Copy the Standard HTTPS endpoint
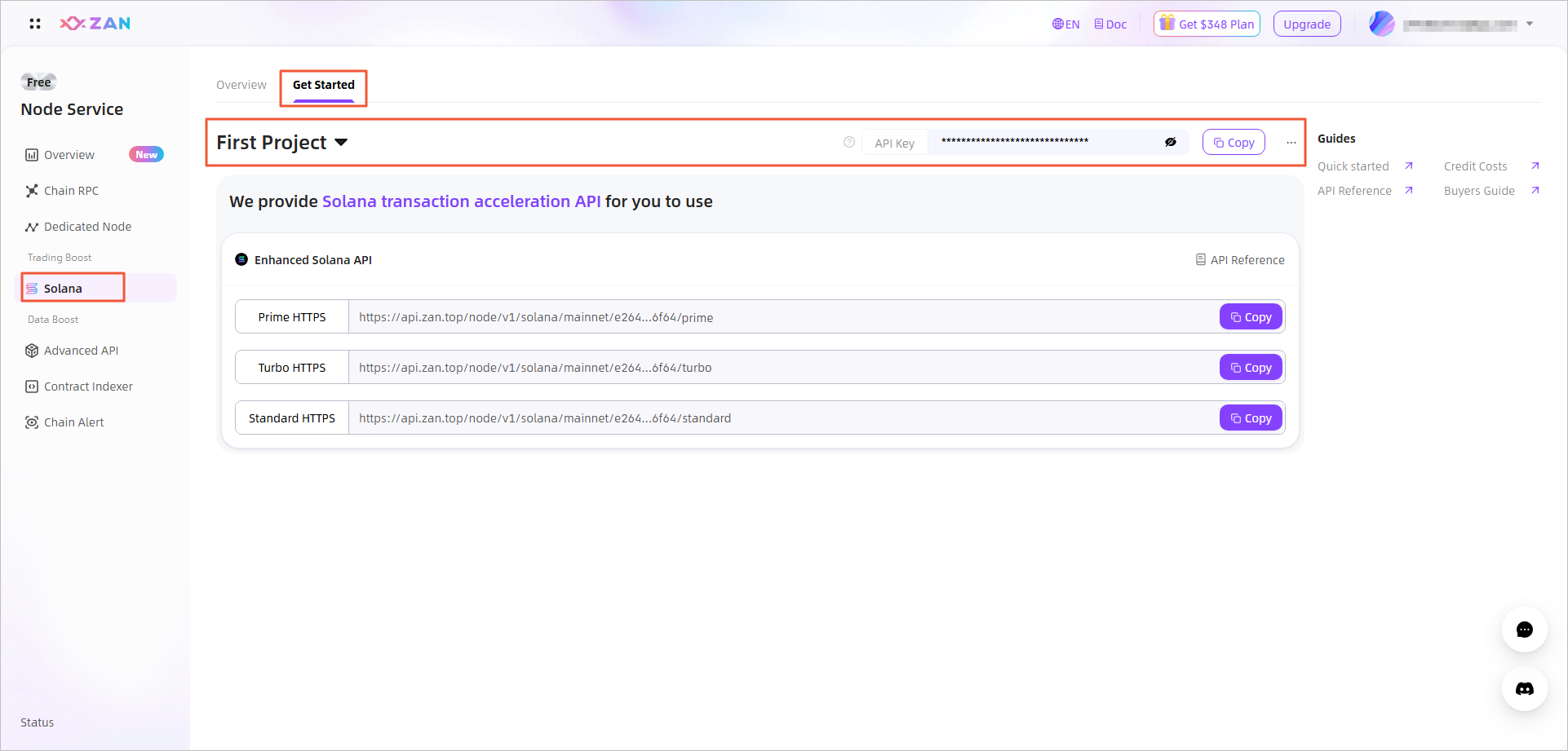The image size is (1568, 751). click(1251, 417)
